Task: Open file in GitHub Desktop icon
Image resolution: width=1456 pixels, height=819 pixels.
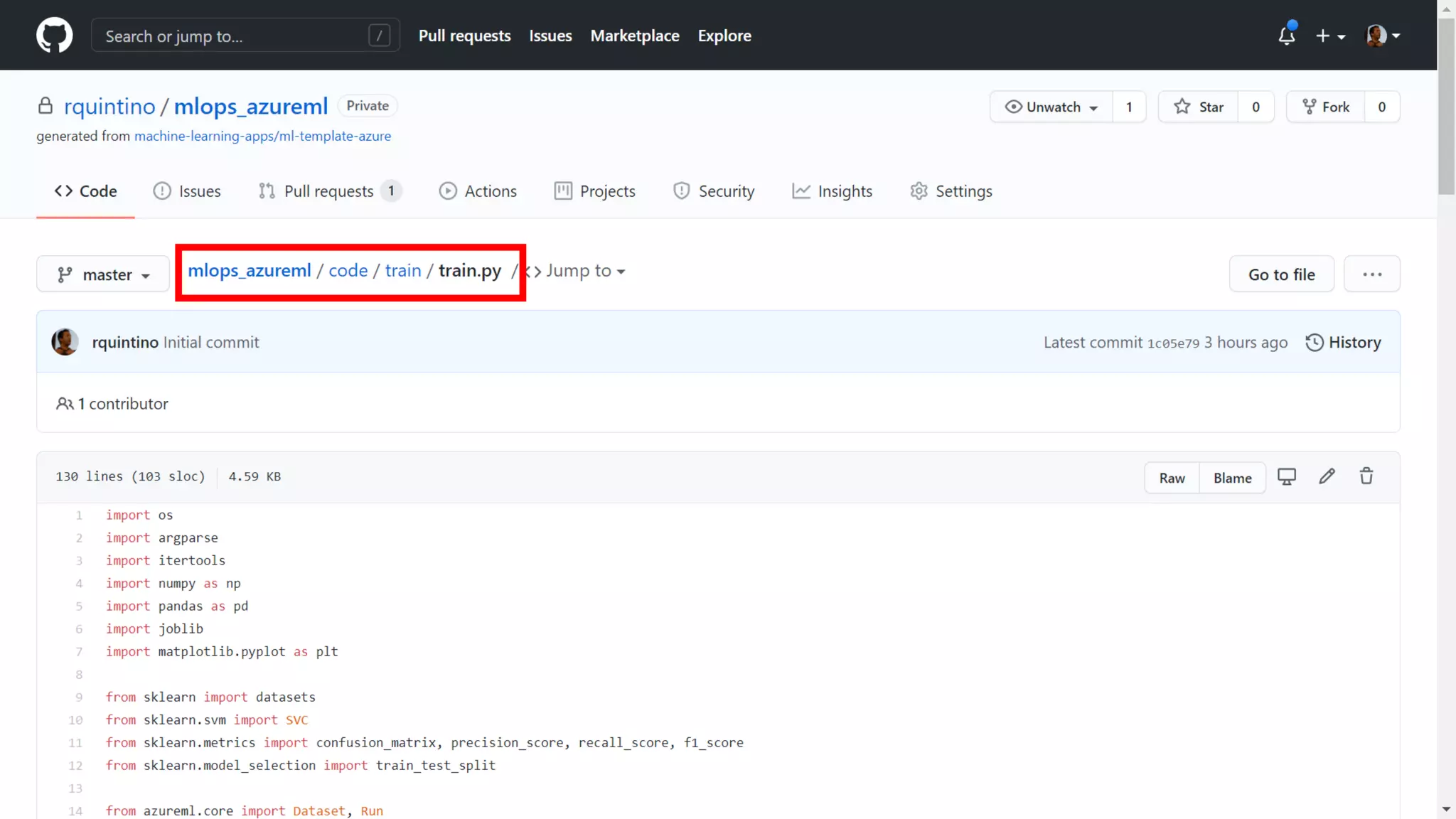Action: 1286,476
